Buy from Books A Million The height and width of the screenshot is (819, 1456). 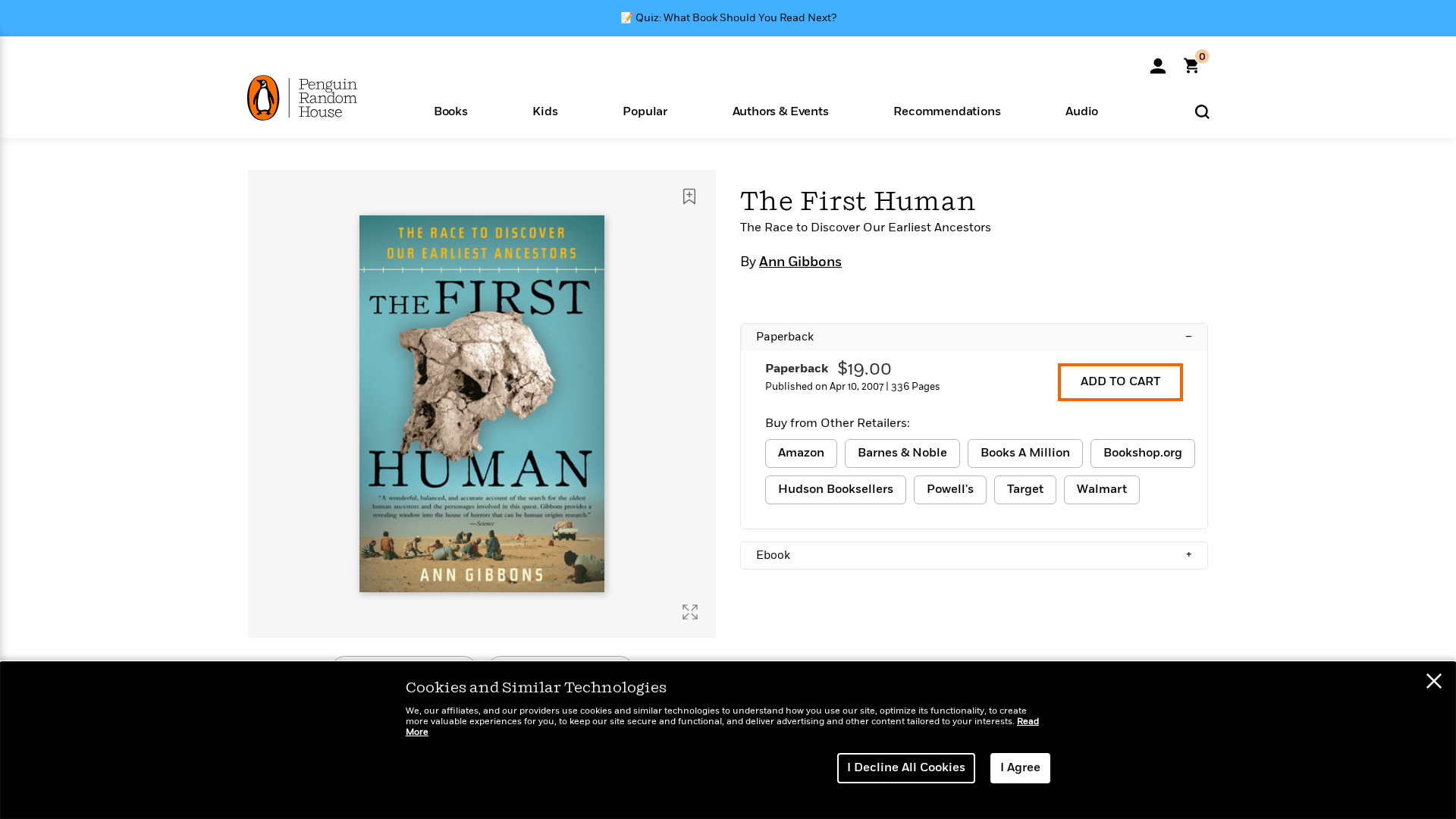tap(1025, 453)
